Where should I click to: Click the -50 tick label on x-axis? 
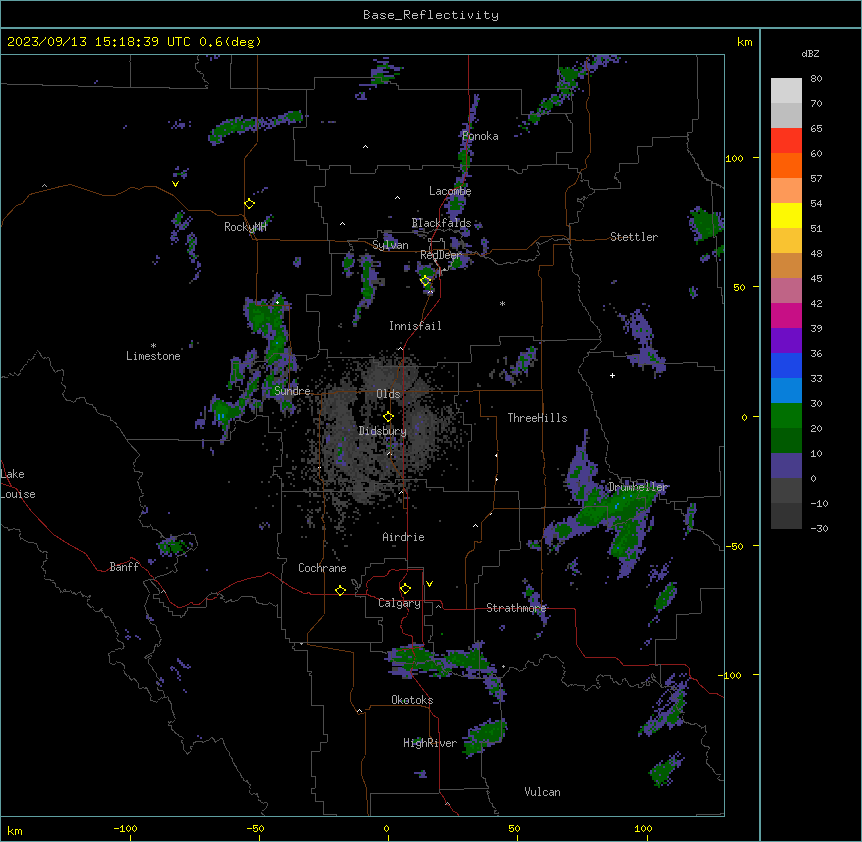click(255, 828)
